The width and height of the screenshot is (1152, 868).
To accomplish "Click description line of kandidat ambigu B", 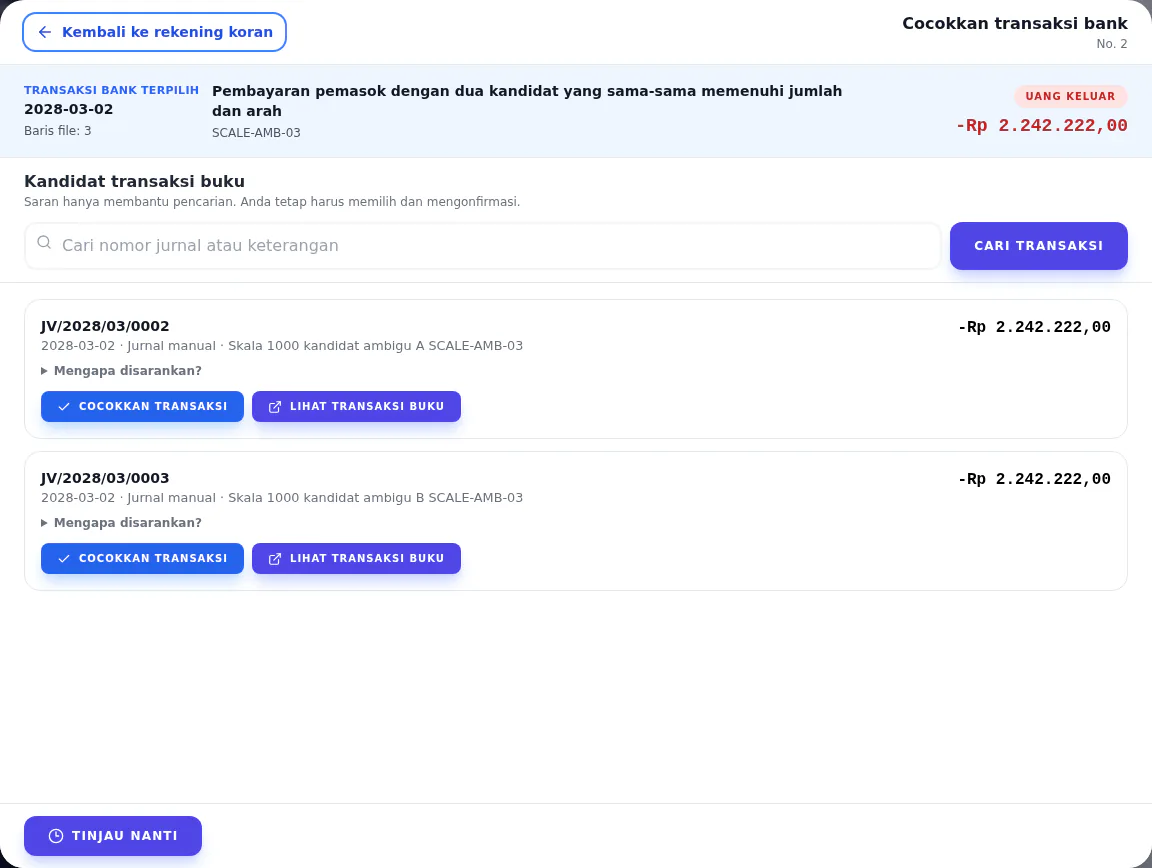I will (x=282, y=498).
